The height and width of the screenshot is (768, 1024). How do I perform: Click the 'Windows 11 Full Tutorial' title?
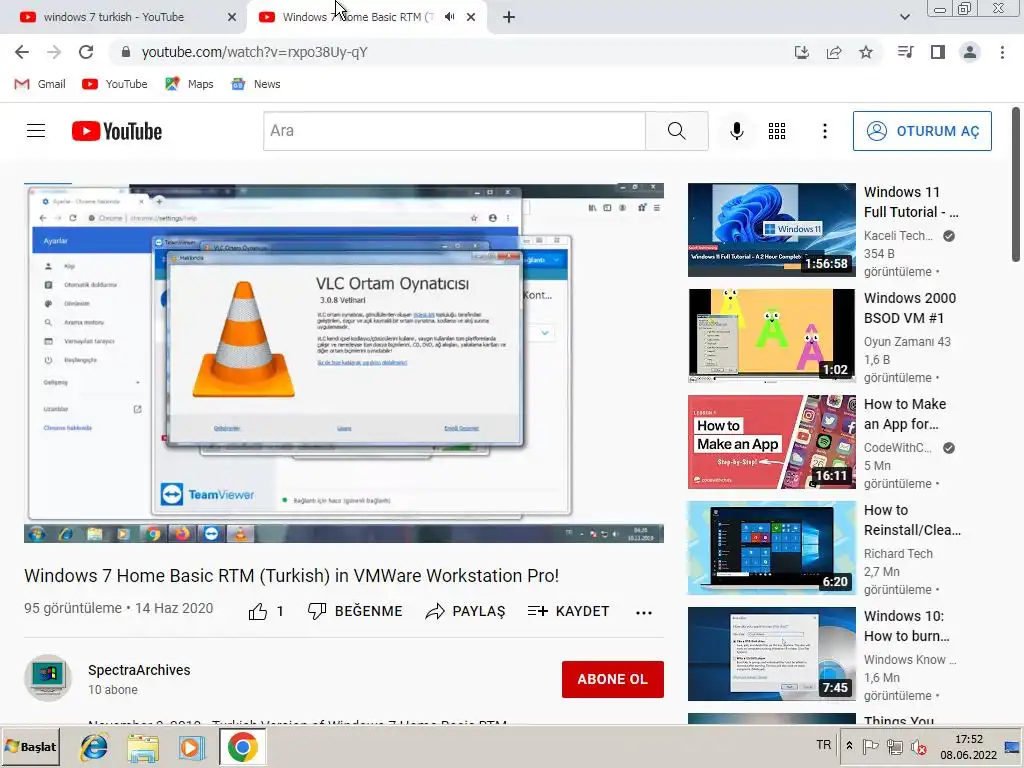point(911,202)
